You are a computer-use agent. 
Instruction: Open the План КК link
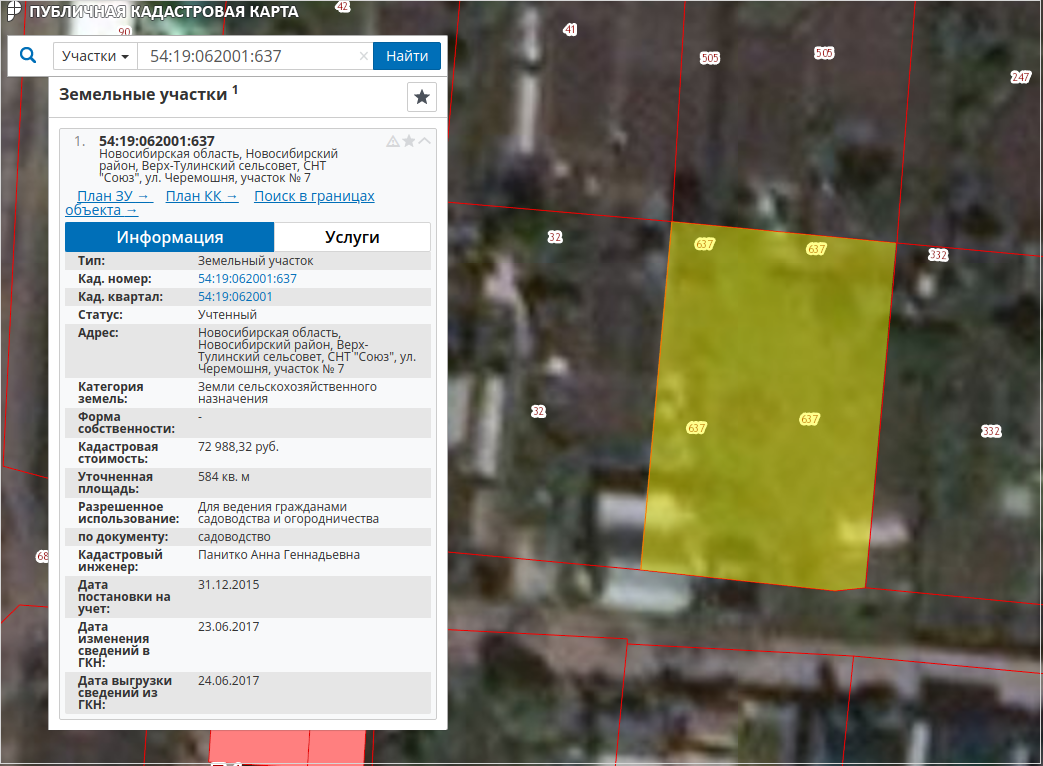click(202, 196)
